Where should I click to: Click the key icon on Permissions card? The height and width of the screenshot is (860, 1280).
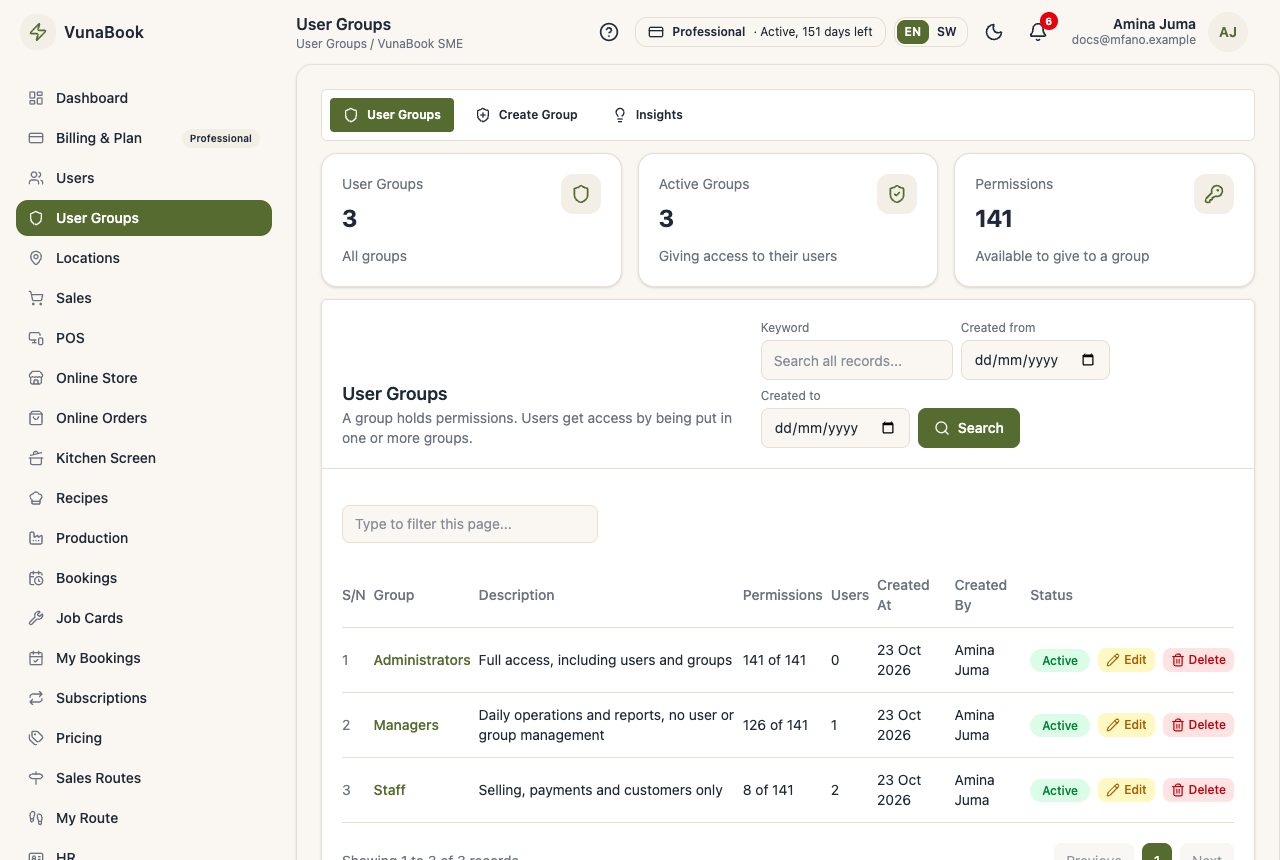point(1214,194)
